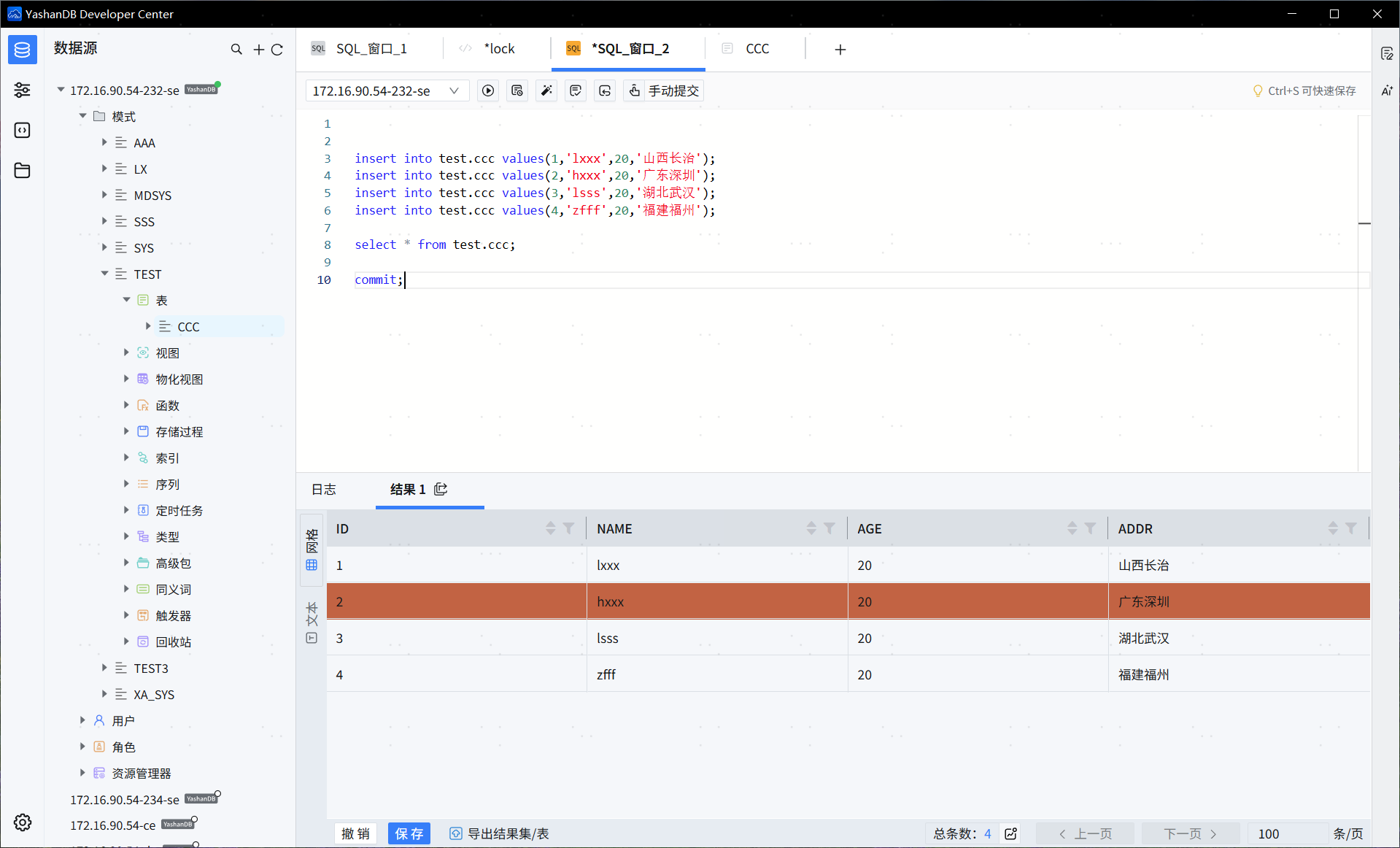
Task: Collapse the TEST schema node
Action: [104, 274]
